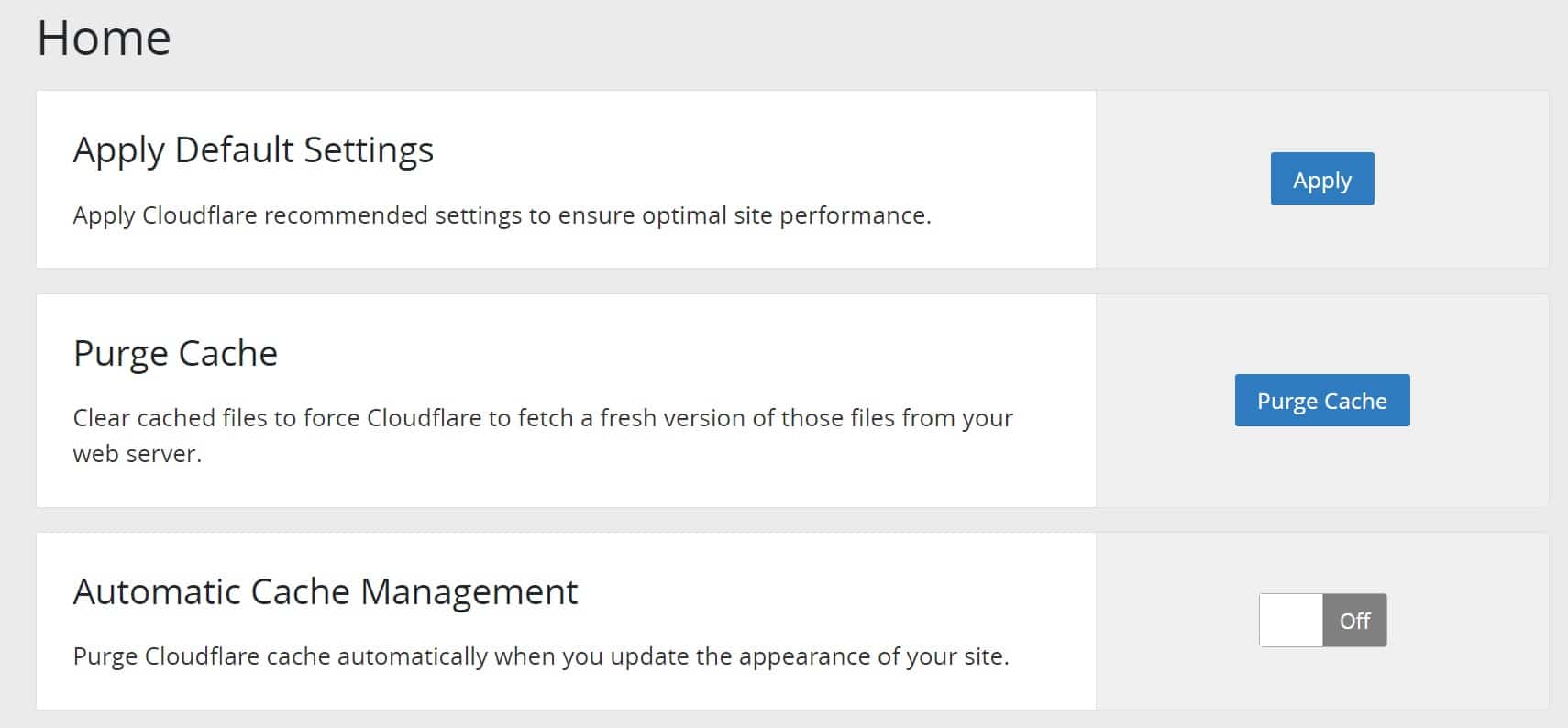Click the Apply button for default settings
The height and width of the screenshot is (728, 1568).
pyautogui.click(x=1321, y=180)
